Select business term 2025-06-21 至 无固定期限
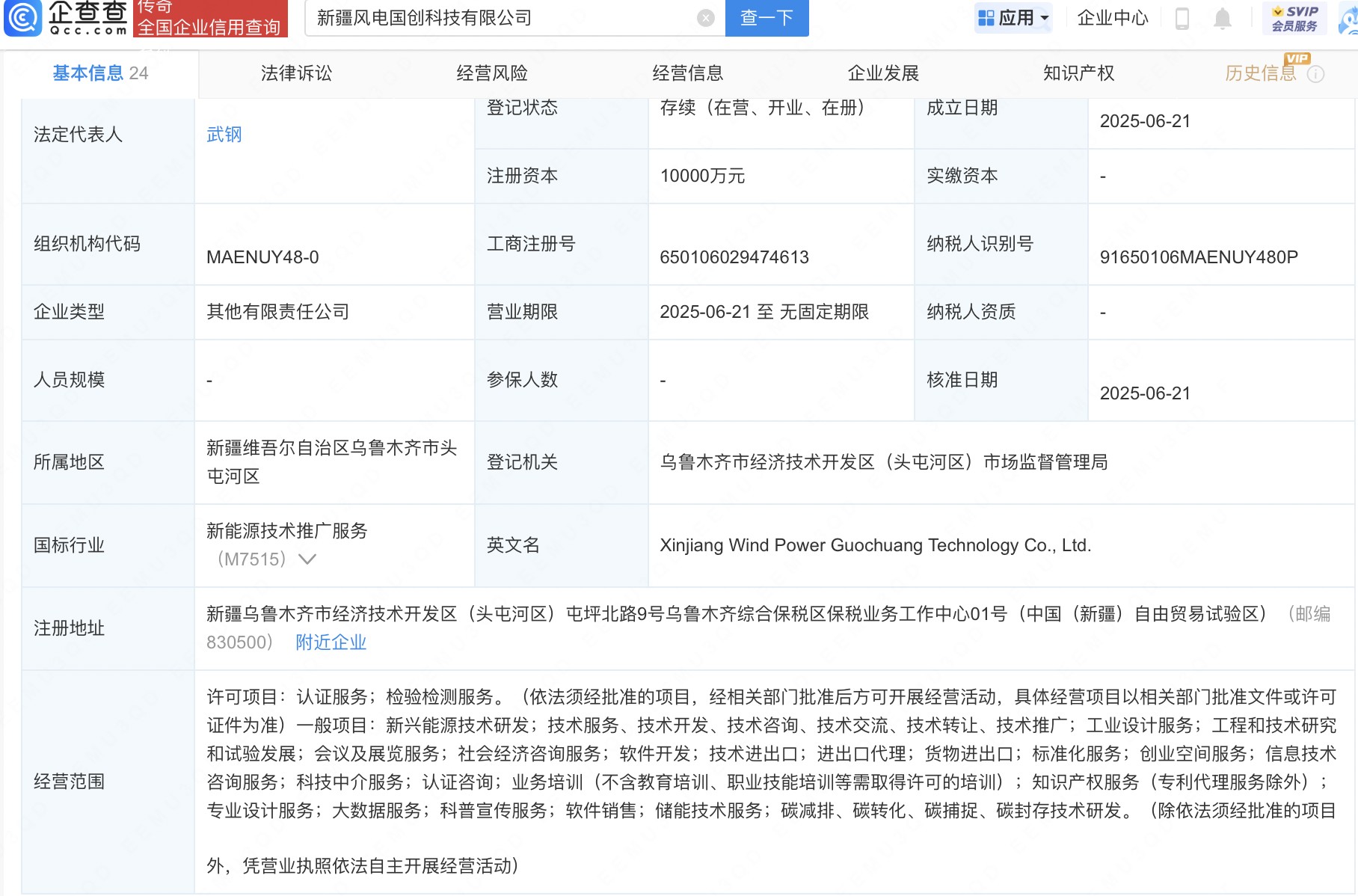The height and width of the screenshot is (896, 1358). click(x=764, y=312)
